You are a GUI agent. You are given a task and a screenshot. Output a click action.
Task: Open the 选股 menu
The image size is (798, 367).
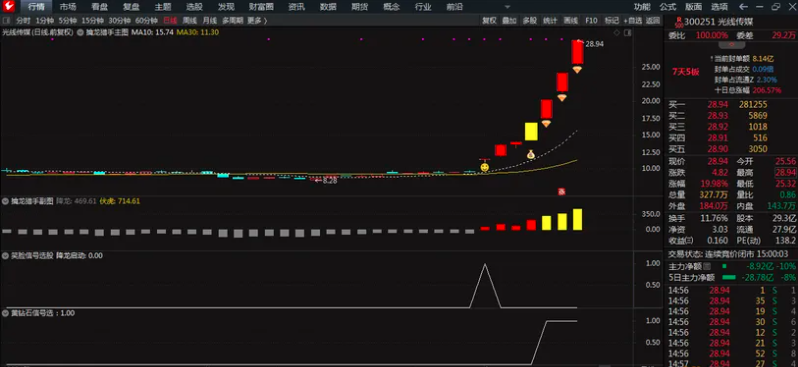tap(194, 7)
